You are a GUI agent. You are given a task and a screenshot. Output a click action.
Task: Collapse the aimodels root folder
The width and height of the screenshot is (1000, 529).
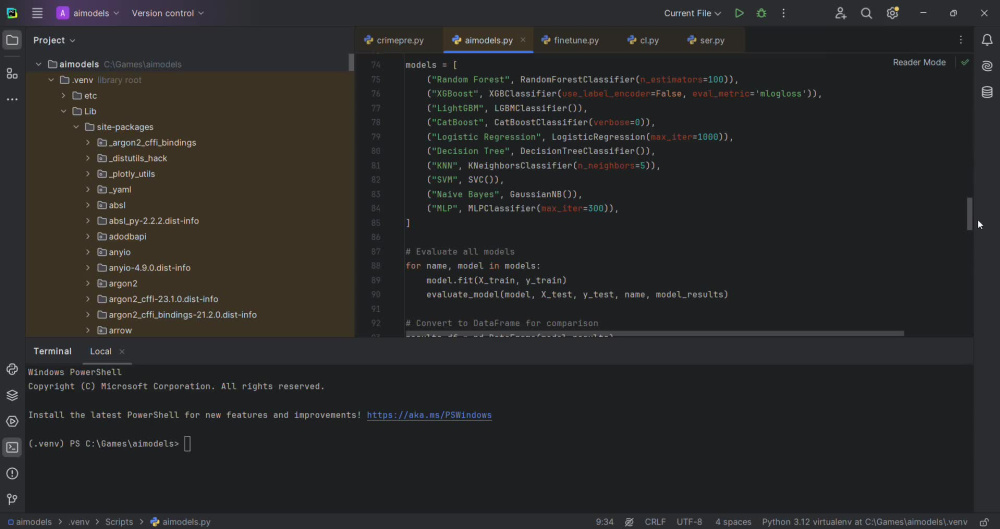click(39, 64)
